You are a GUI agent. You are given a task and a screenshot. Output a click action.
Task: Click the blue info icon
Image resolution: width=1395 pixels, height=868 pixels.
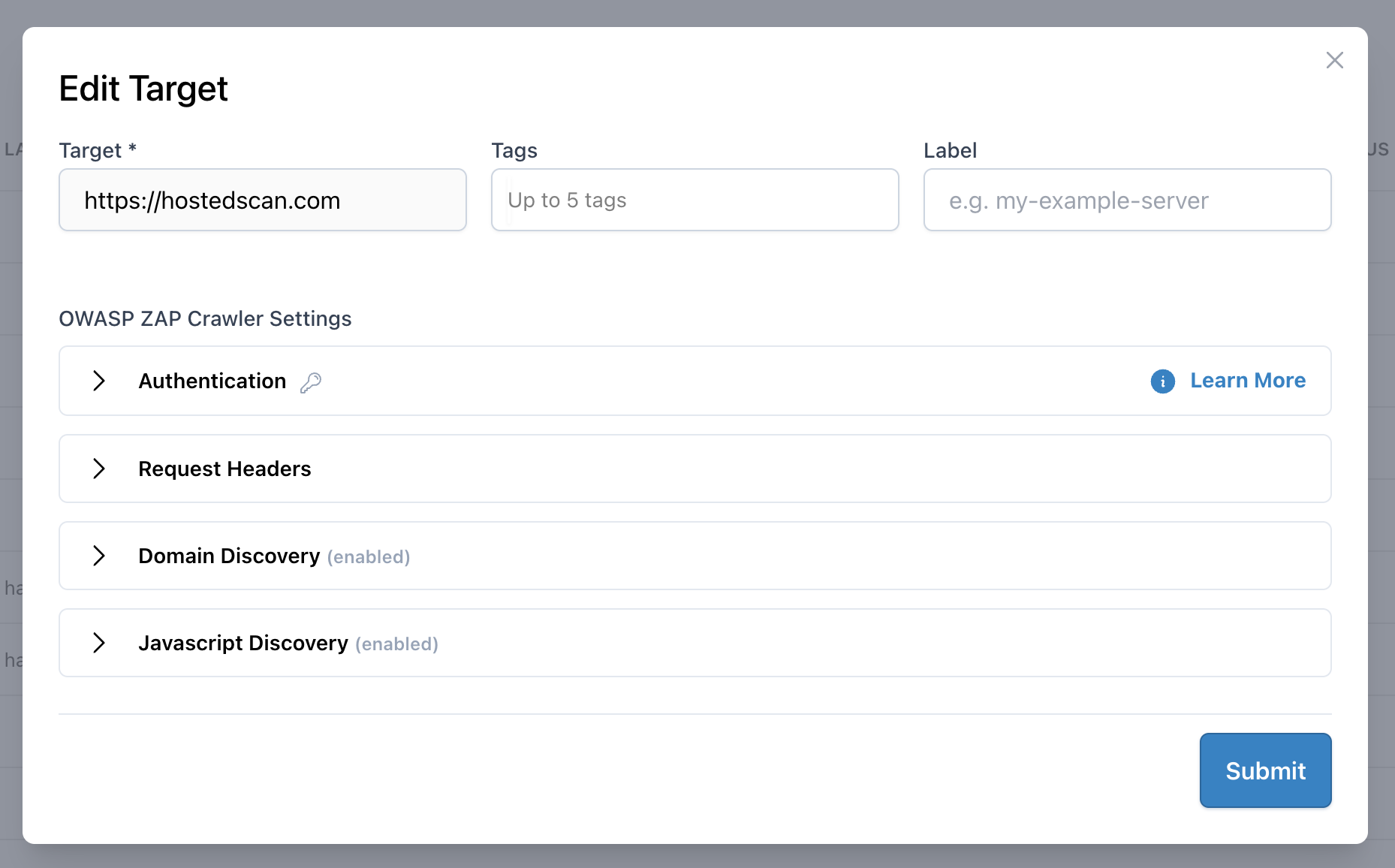tap(1162, 381)
